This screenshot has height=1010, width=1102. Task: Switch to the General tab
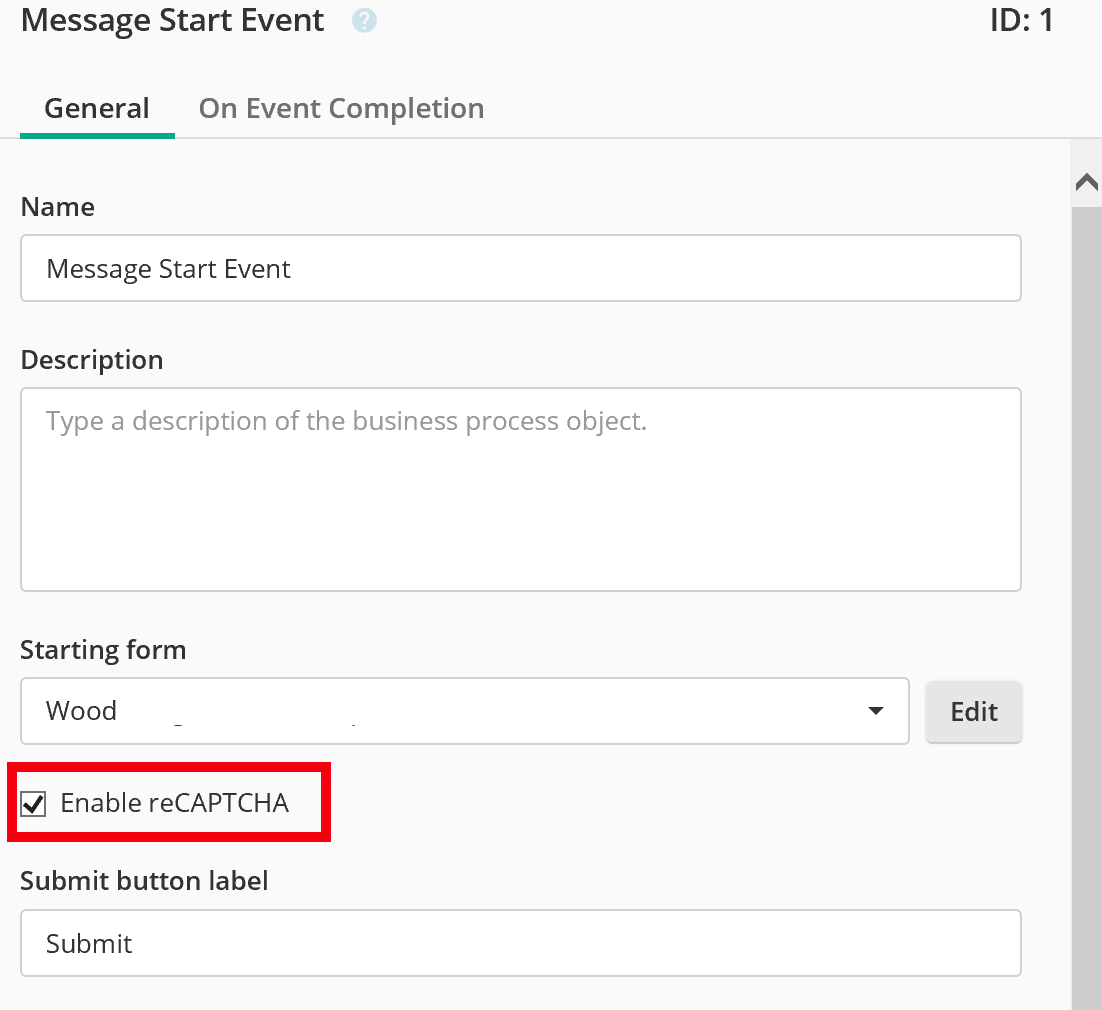click(97, 108)
